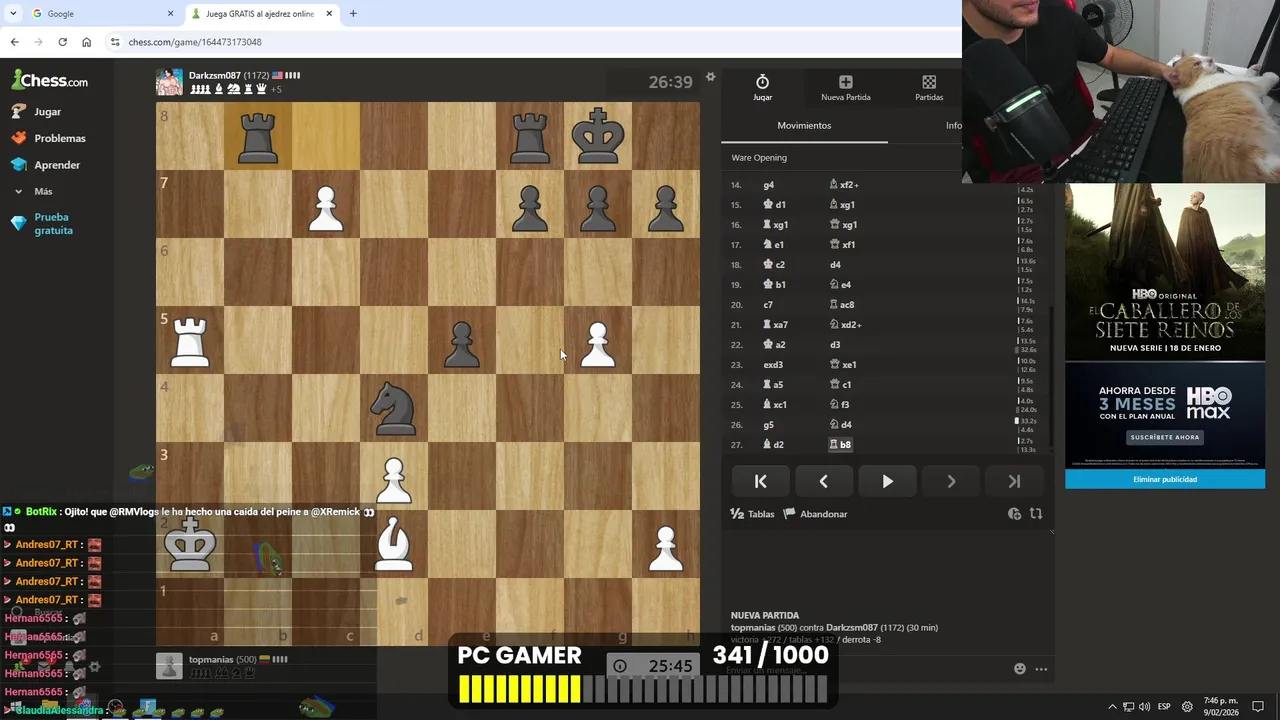1280x720 pixels.
Task: Click Eliminar publicidad under the ad
Action: [x=1165, y=479]
